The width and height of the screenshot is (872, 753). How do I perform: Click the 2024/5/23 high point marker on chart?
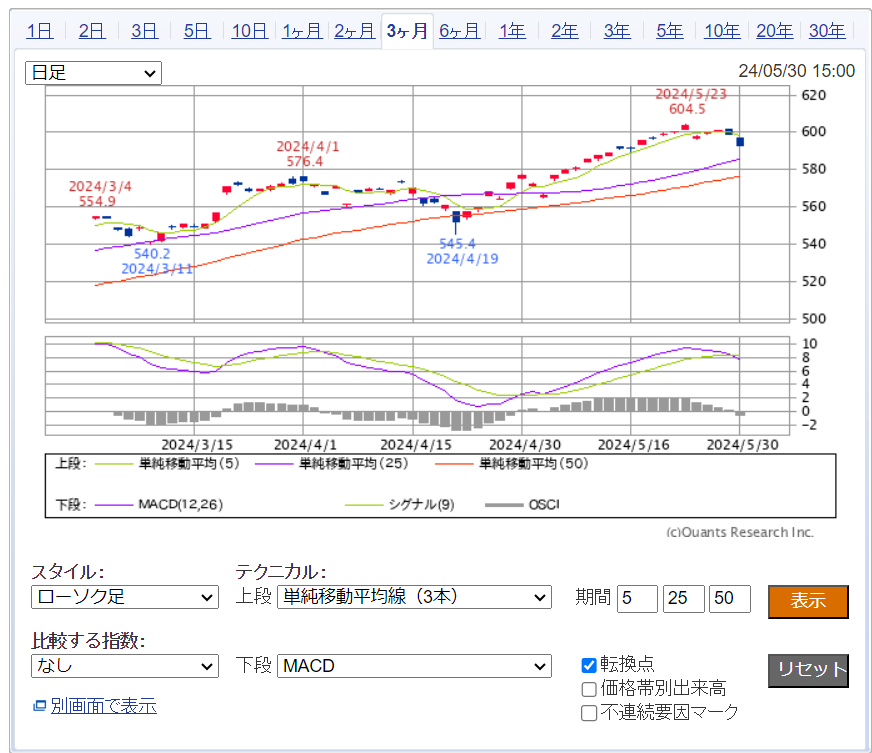[686, 126]
